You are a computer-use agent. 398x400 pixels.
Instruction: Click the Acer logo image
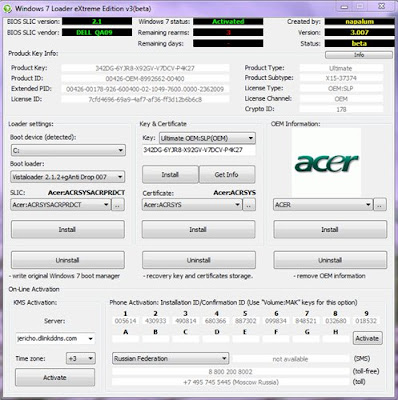326,162
